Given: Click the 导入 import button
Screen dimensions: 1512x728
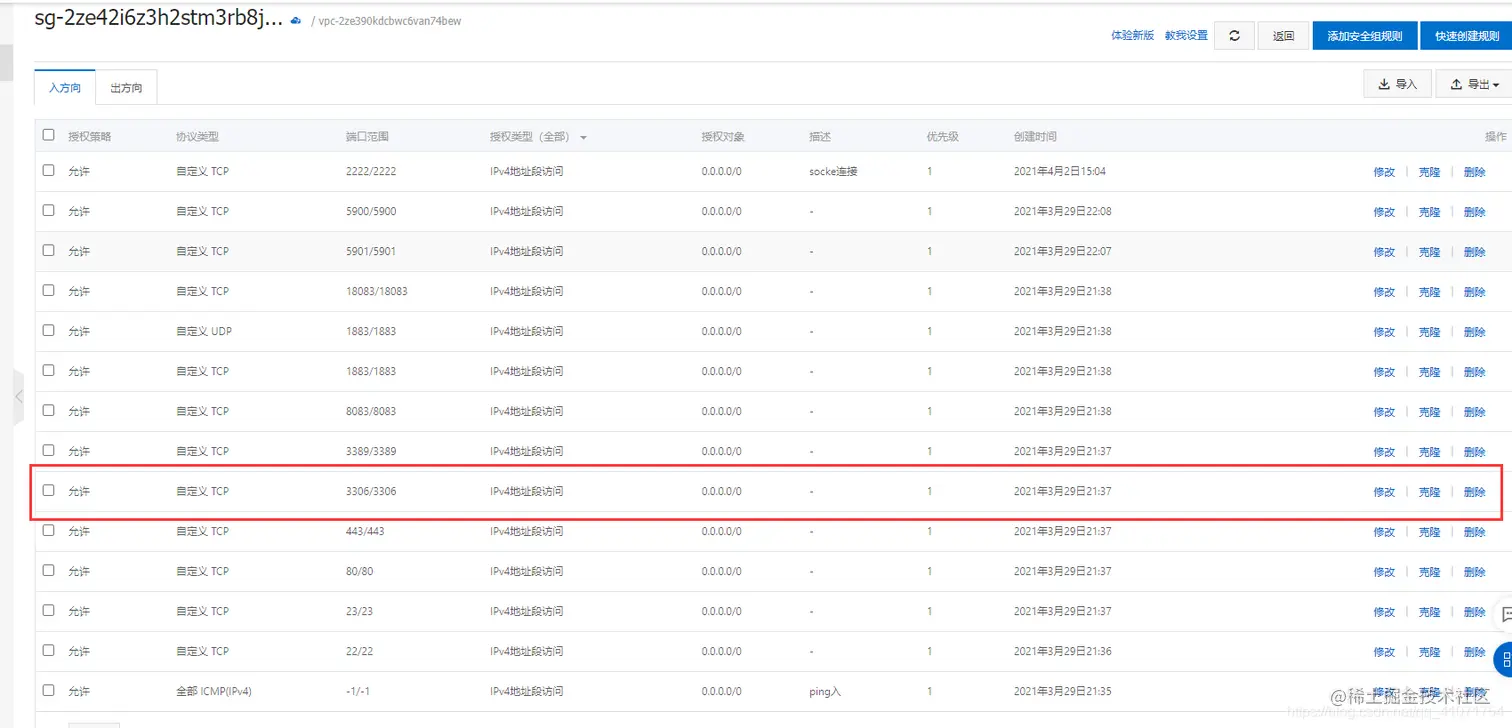Looking at the screenshot, I should pyautogui.click(x=1397, y=84).
